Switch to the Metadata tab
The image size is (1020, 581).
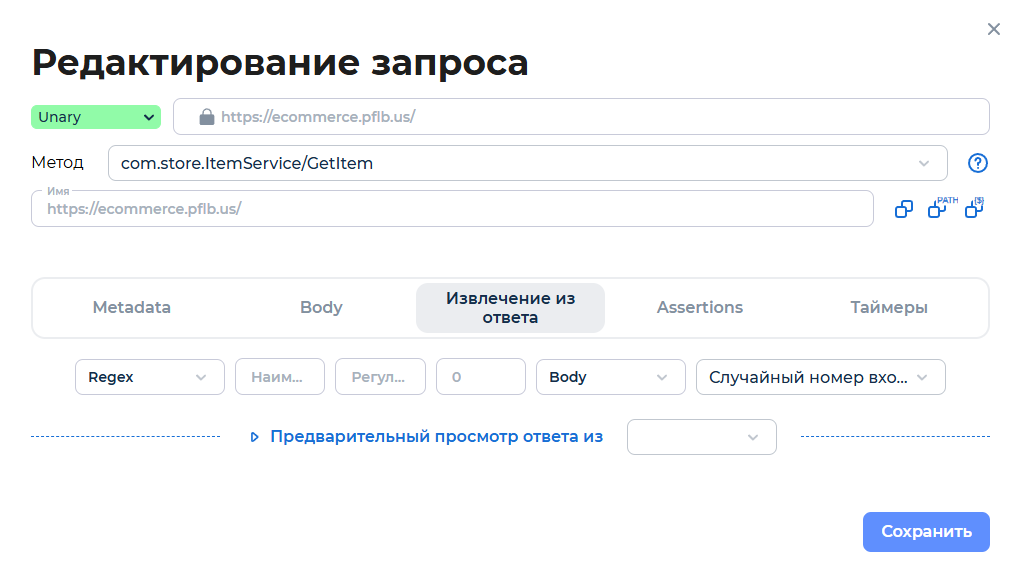(x=131, y=307)
